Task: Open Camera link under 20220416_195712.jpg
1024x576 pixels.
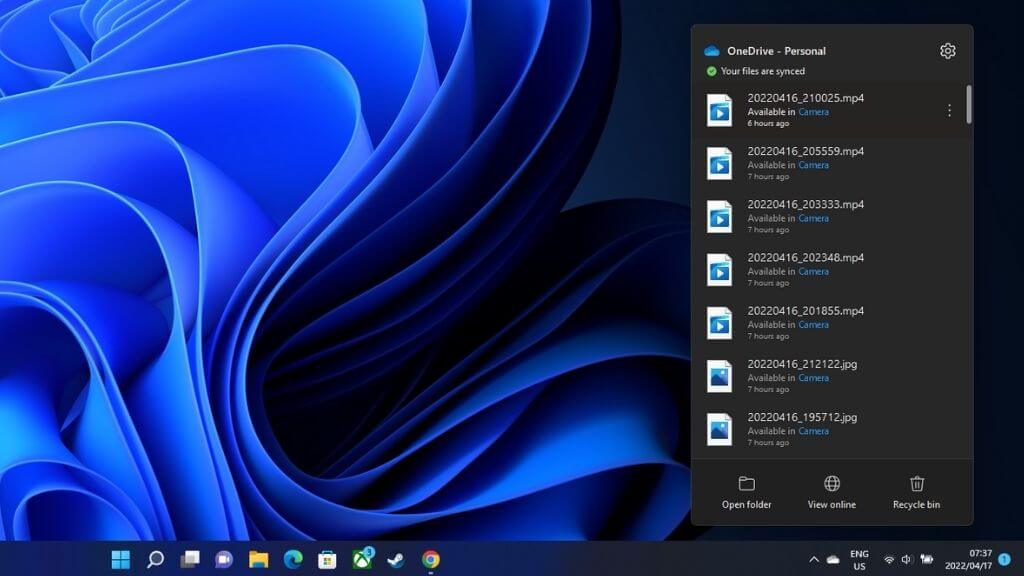Action: click(x=813, y=431)
